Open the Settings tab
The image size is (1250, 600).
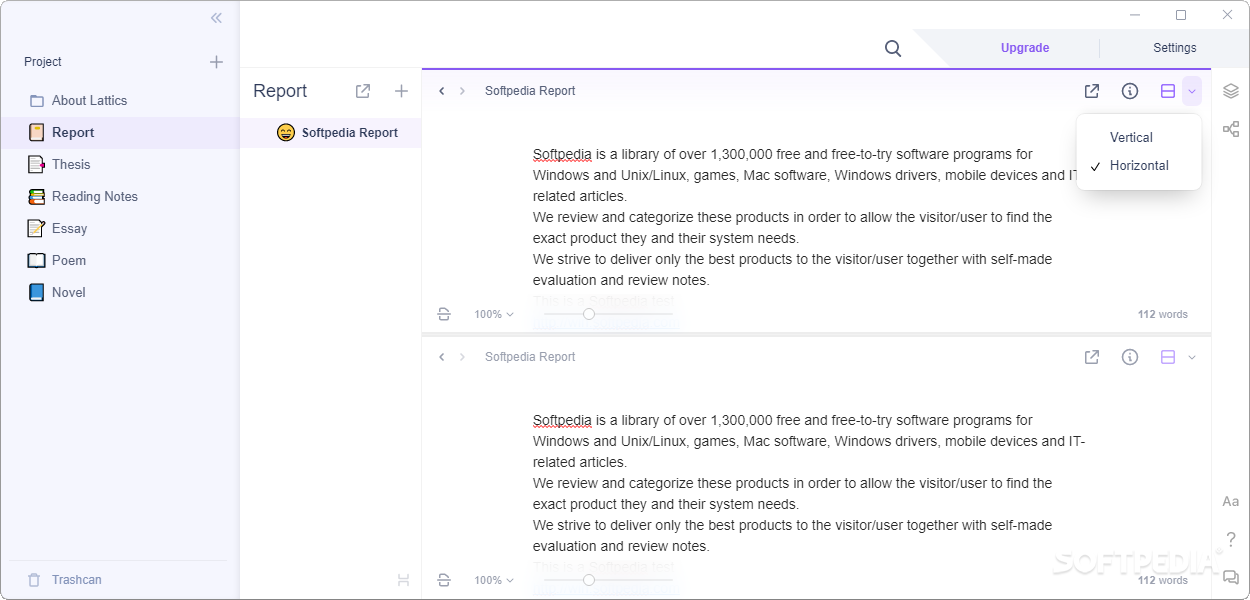[1174, 48]
